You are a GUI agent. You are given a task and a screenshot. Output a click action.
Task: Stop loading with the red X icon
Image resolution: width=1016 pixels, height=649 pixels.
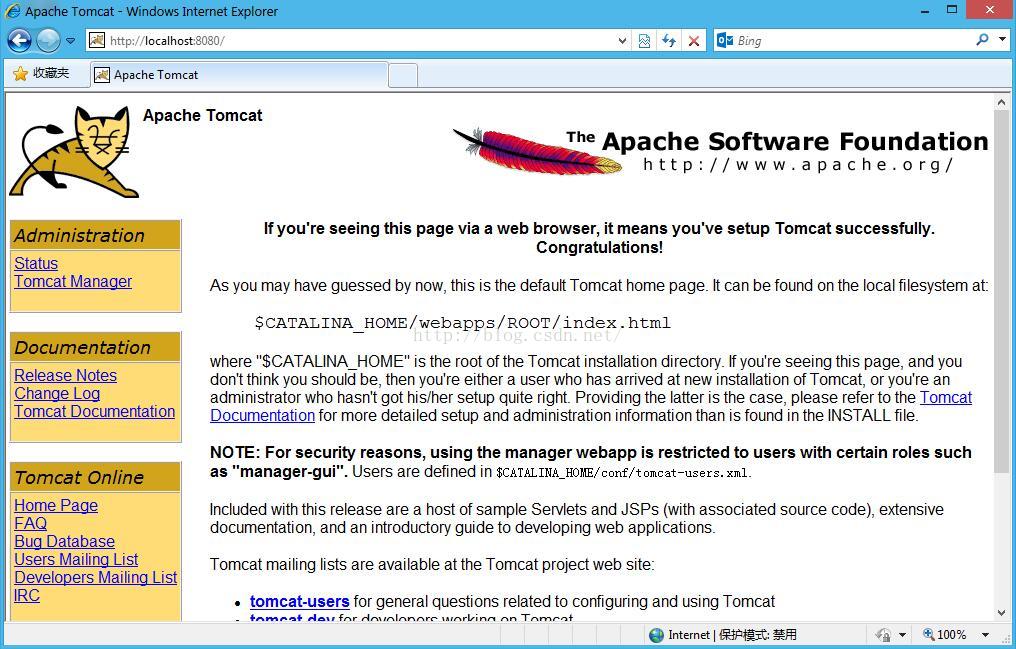pos(693,41)
